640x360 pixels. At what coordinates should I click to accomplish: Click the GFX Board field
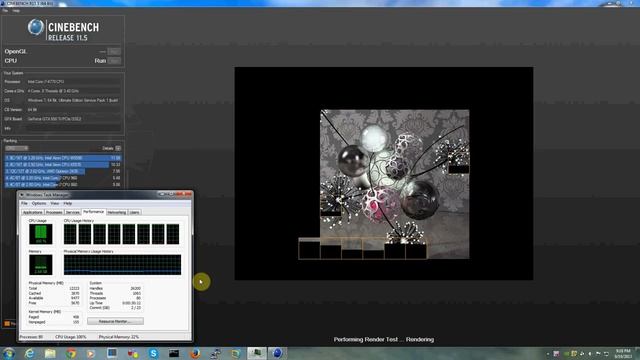(73, 119)
